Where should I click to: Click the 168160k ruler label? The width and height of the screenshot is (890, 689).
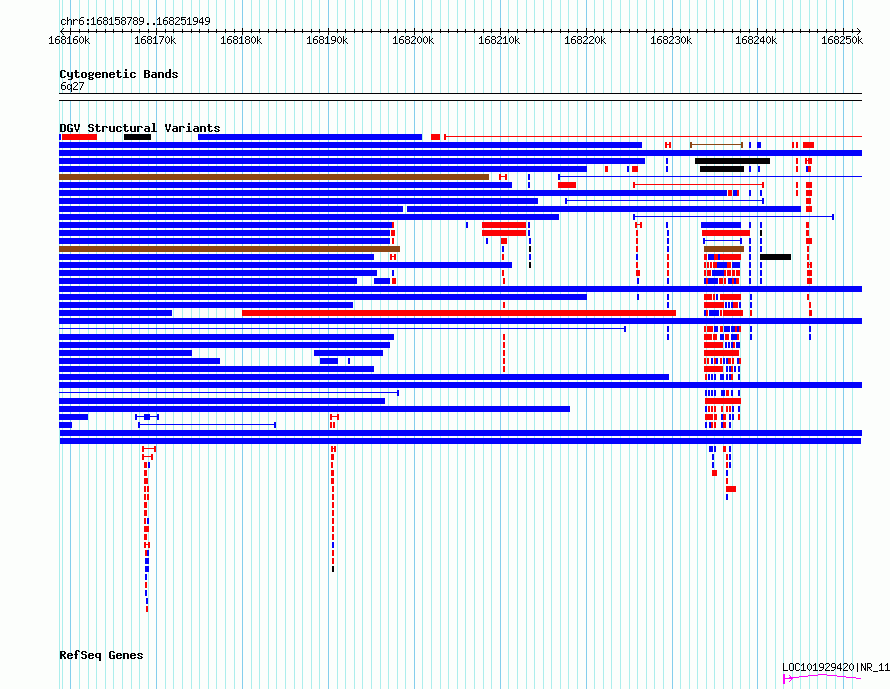[x=69, y=40]
